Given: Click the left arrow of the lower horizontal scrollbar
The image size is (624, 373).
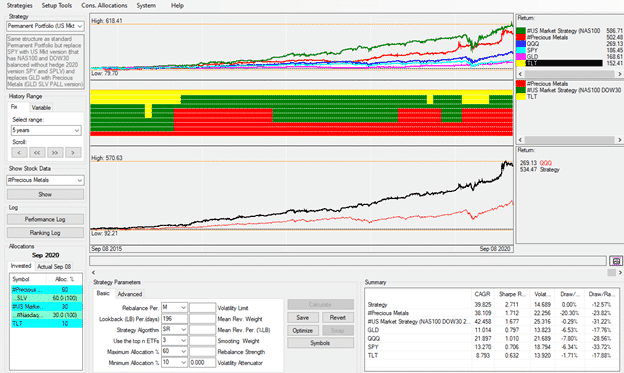Looking at the screenshot, I should (94, 272).
